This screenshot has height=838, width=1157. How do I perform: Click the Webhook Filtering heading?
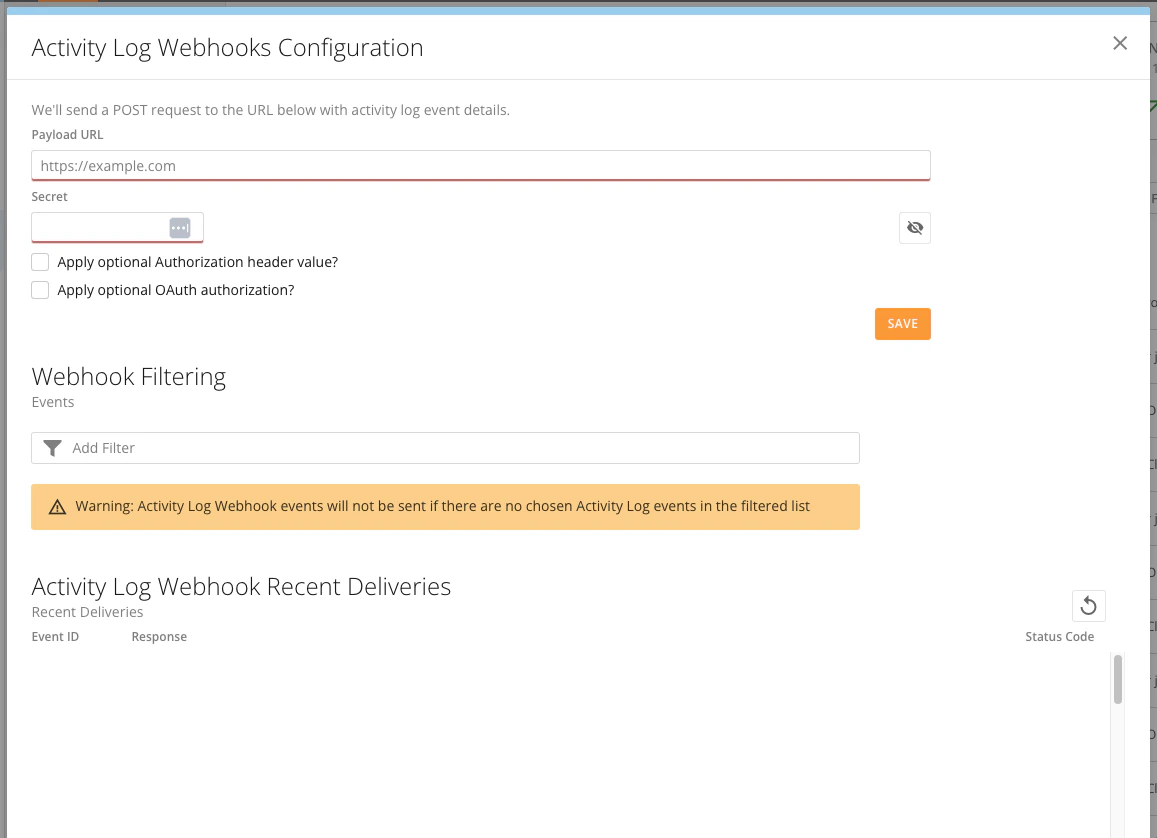coord(128,376)
